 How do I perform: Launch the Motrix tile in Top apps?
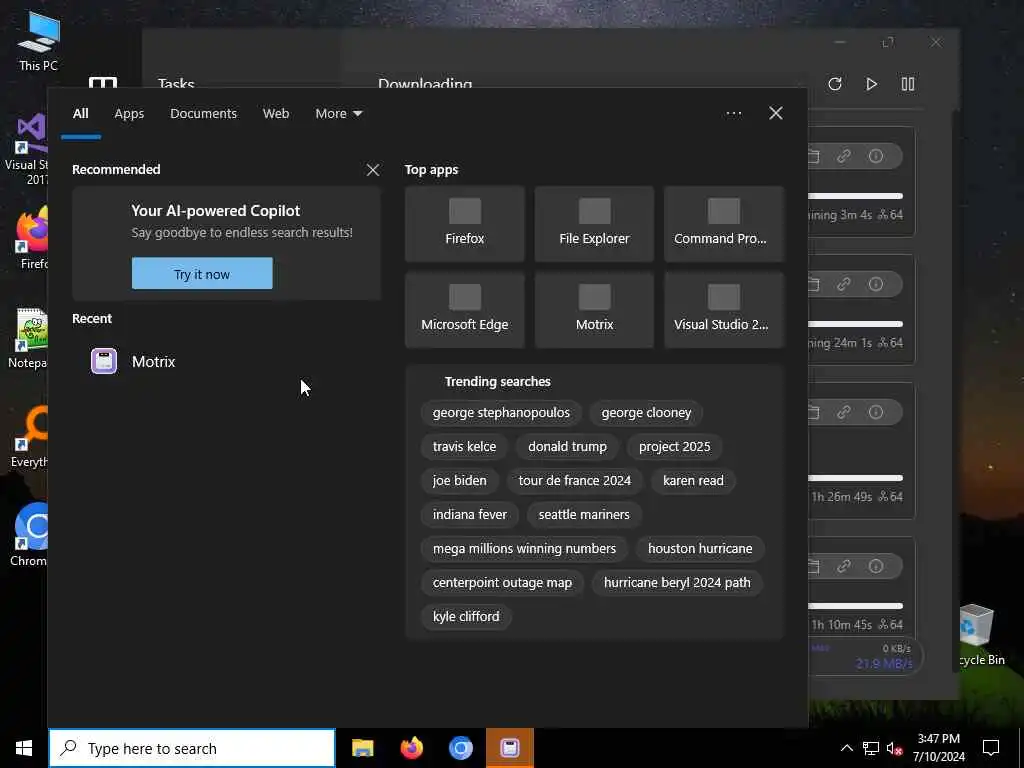pyautogui.click(x=594, y=310)
